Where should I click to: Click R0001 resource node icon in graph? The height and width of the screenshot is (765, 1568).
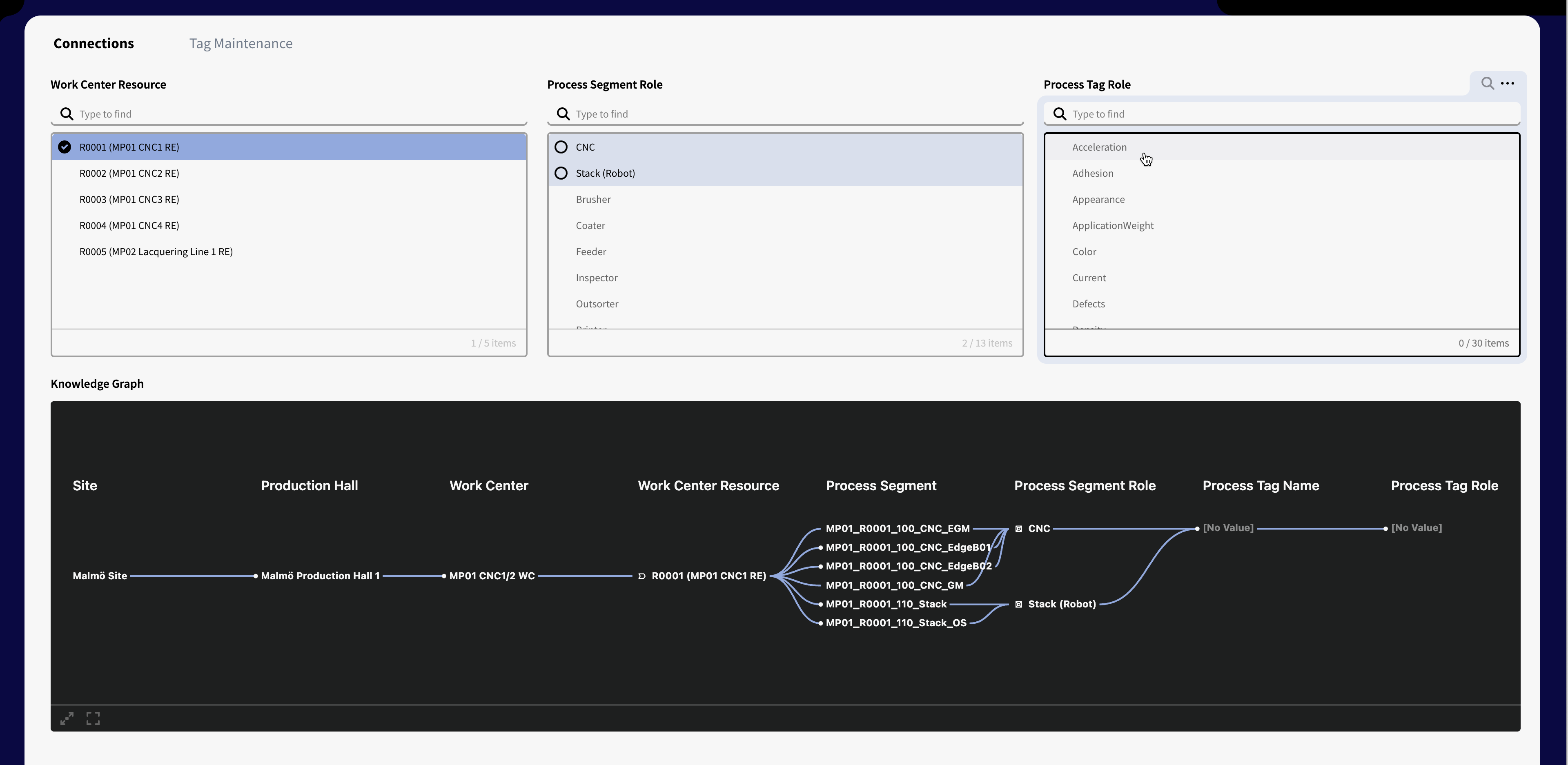point(641,576)
